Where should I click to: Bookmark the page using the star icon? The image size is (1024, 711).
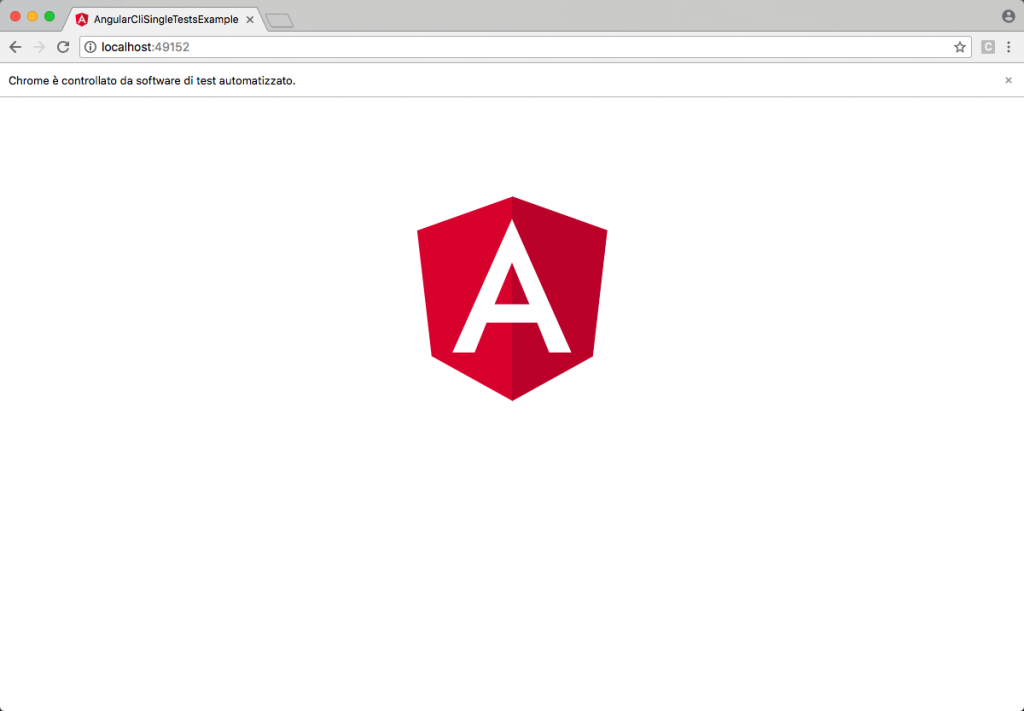click(959, 46)
